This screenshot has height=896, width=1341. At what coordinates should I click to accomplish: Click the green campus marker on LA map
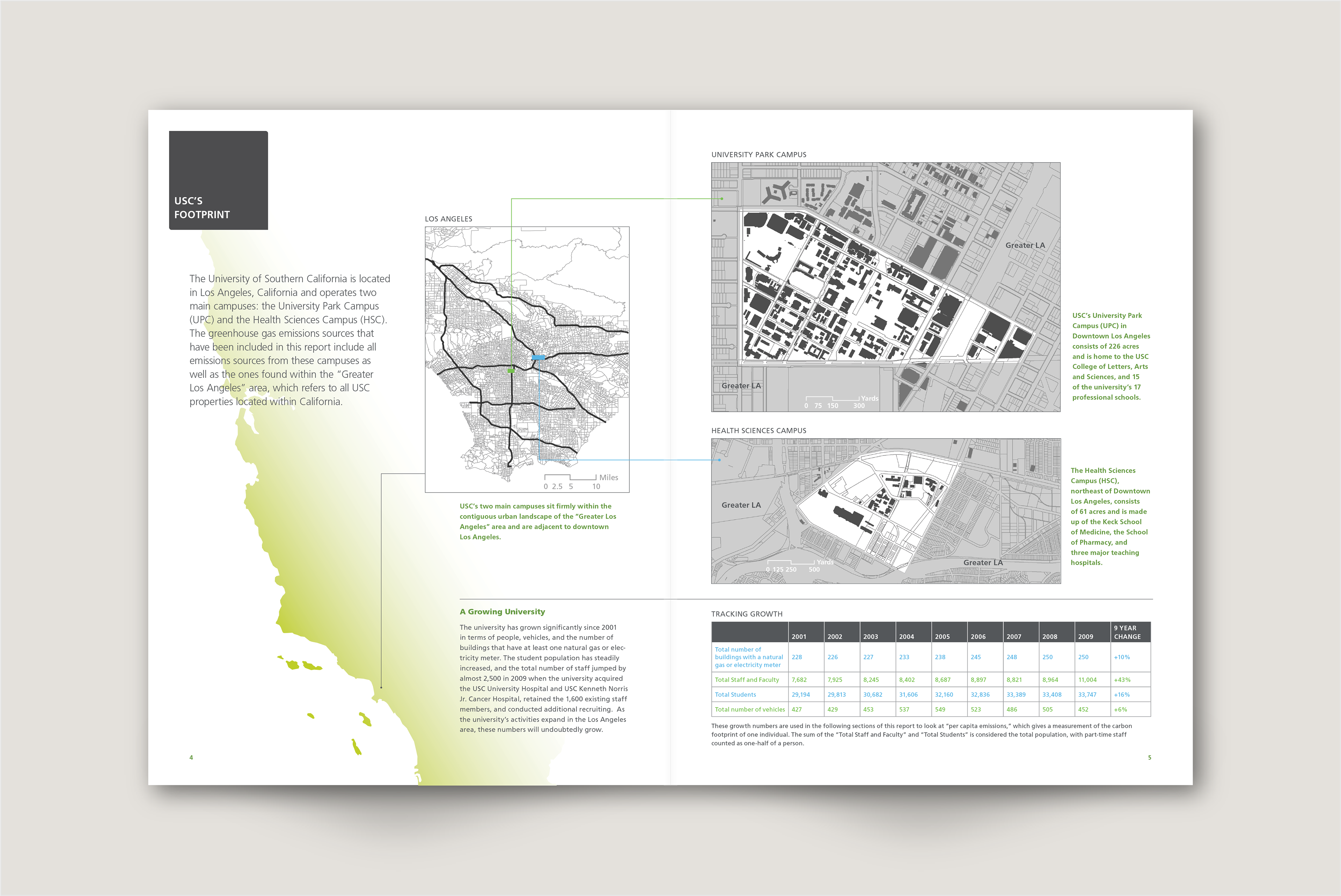(511, 371)
